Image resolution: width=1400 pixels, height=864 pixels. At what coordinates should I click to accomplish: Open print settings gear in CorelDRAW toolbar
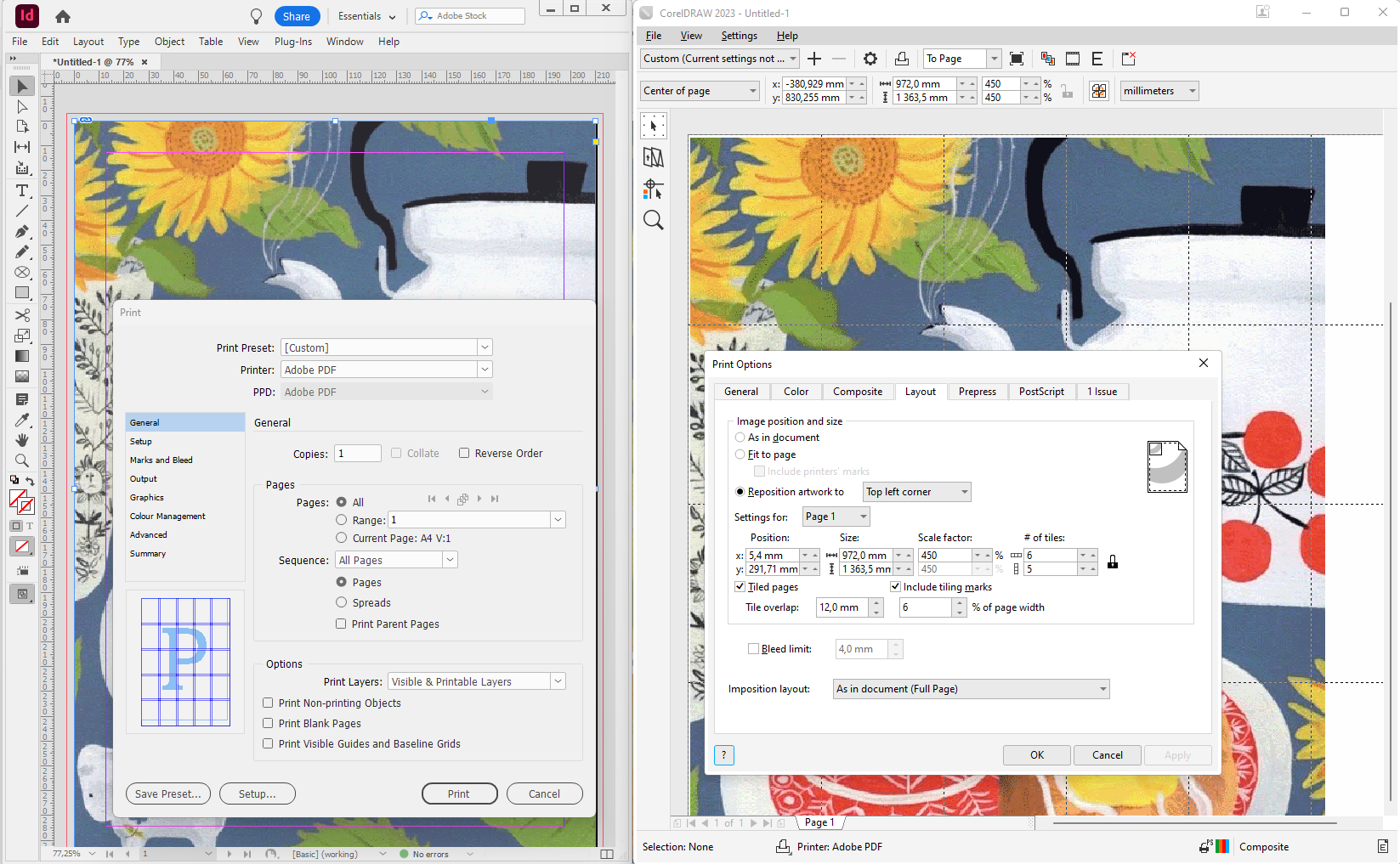click(x=870, y=59)
